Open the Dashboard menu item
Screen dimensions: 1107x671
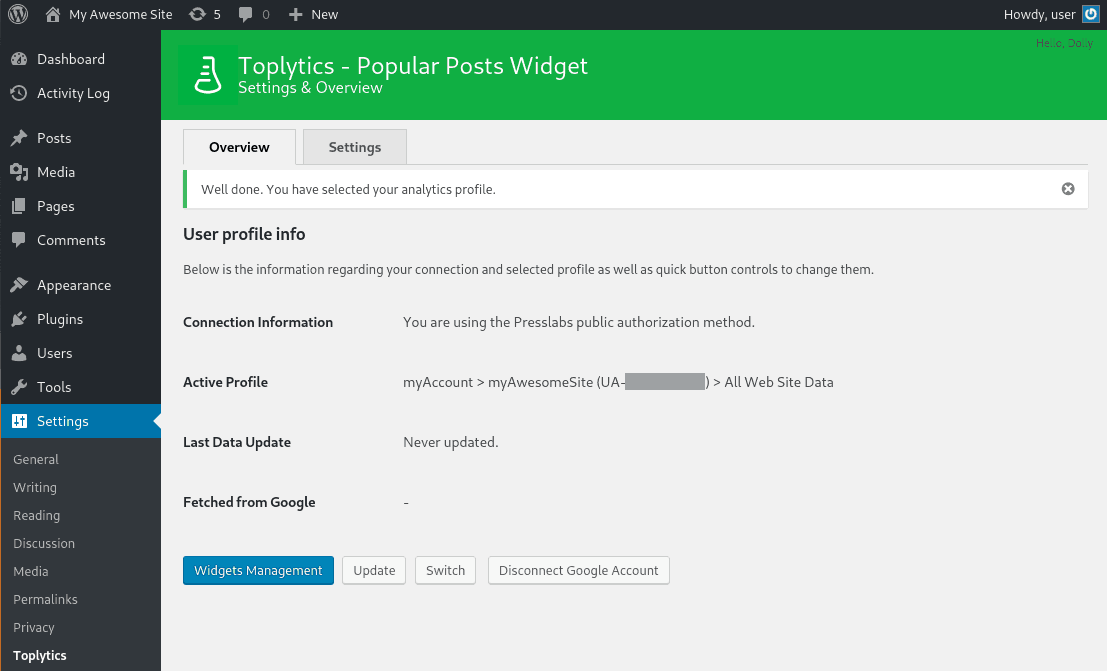[71, 59]
